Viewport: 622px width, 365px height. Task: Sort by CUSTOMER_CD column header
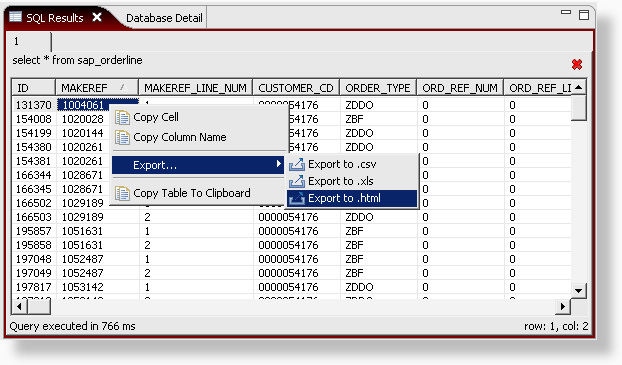tap(296, 88)
